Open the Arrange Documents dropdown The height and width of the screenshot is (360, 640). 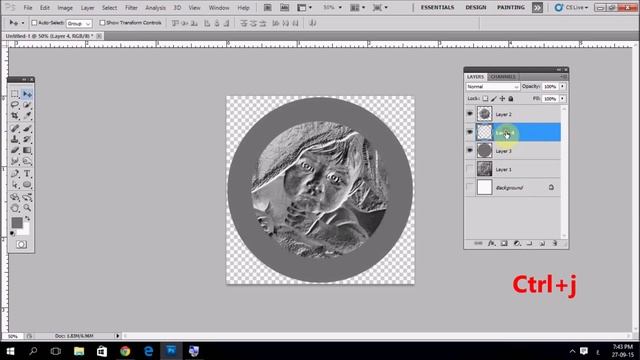point(358,7)
